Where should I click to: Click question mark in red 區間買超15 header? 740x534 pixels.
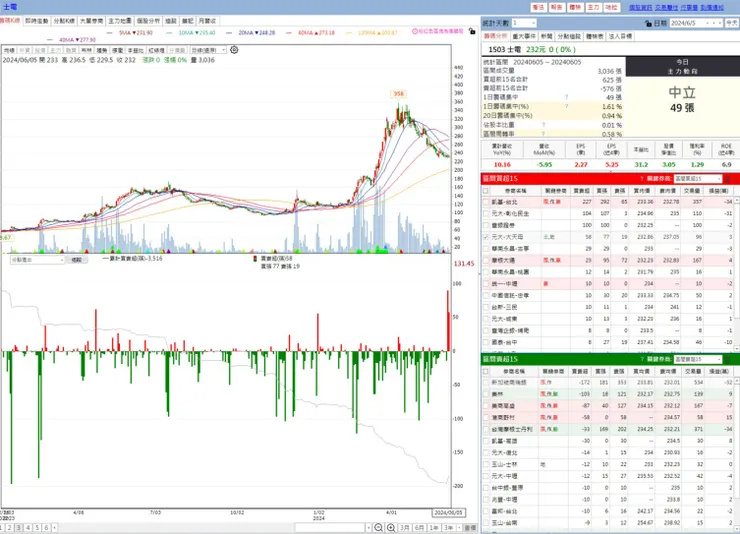click(x=642, y=178)
